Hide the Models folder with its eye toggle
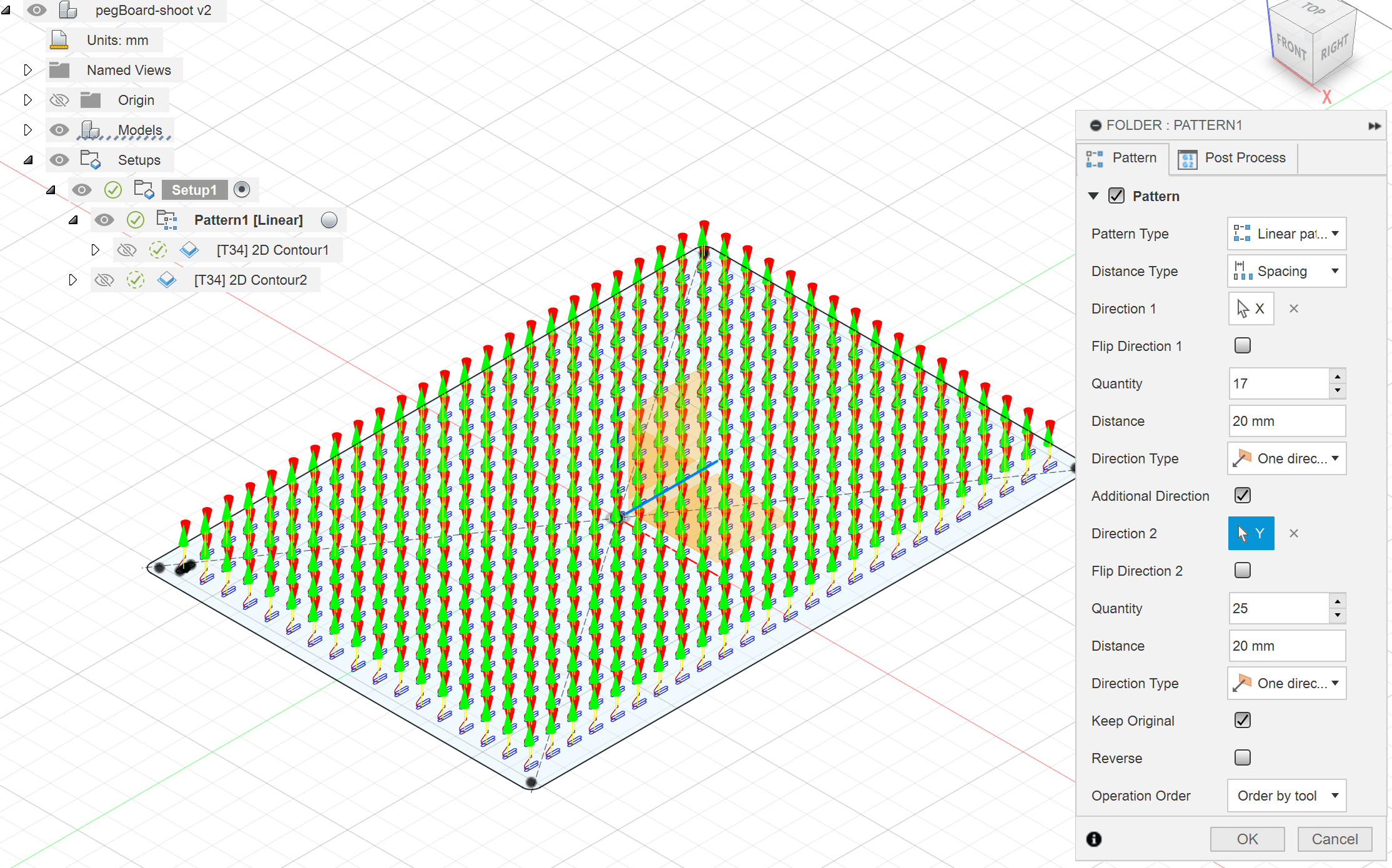The height and width of the screenshot is (868, 1392). click(59, 129)
